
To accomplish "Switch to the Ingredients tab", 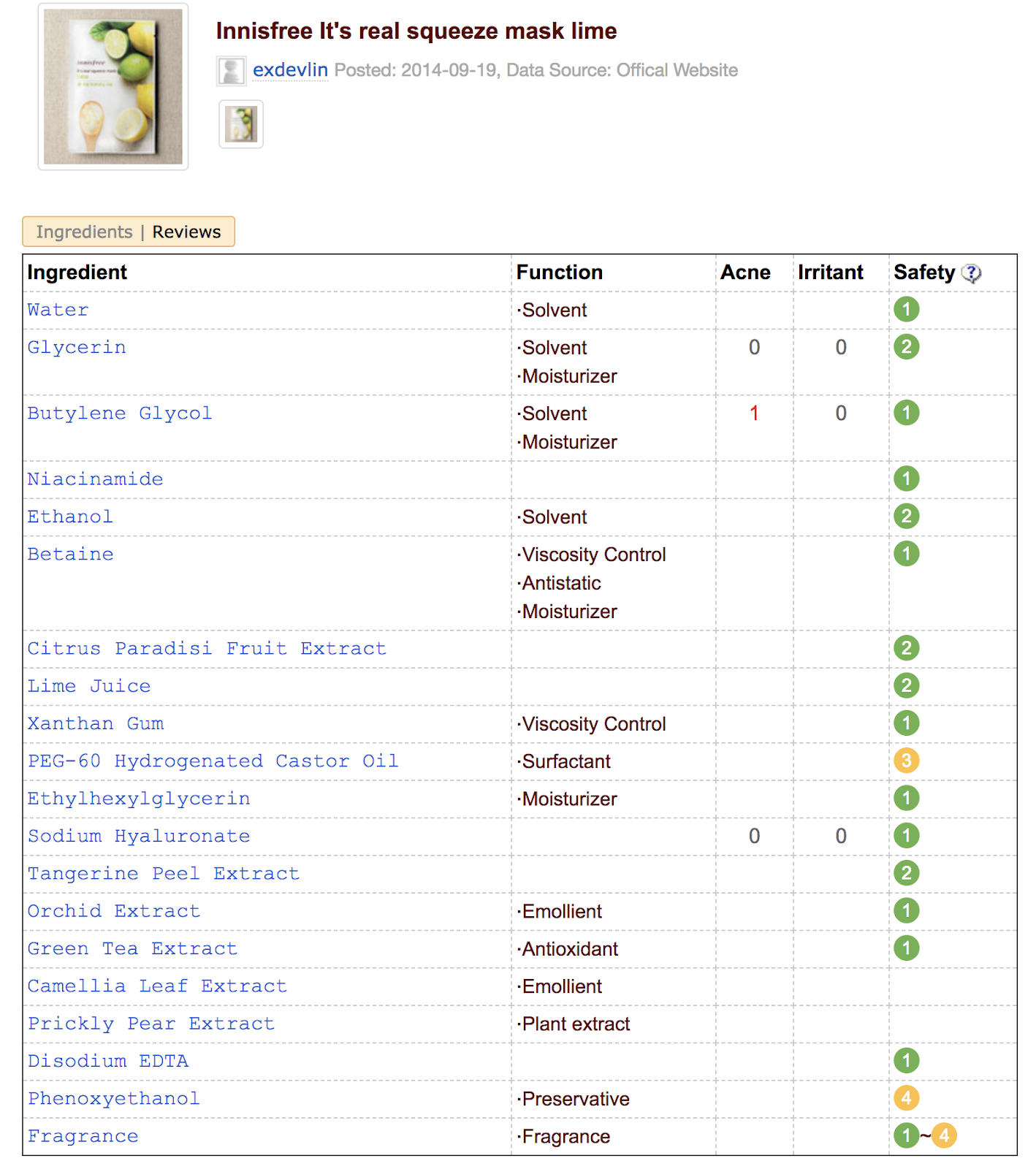I will point(84,232).
